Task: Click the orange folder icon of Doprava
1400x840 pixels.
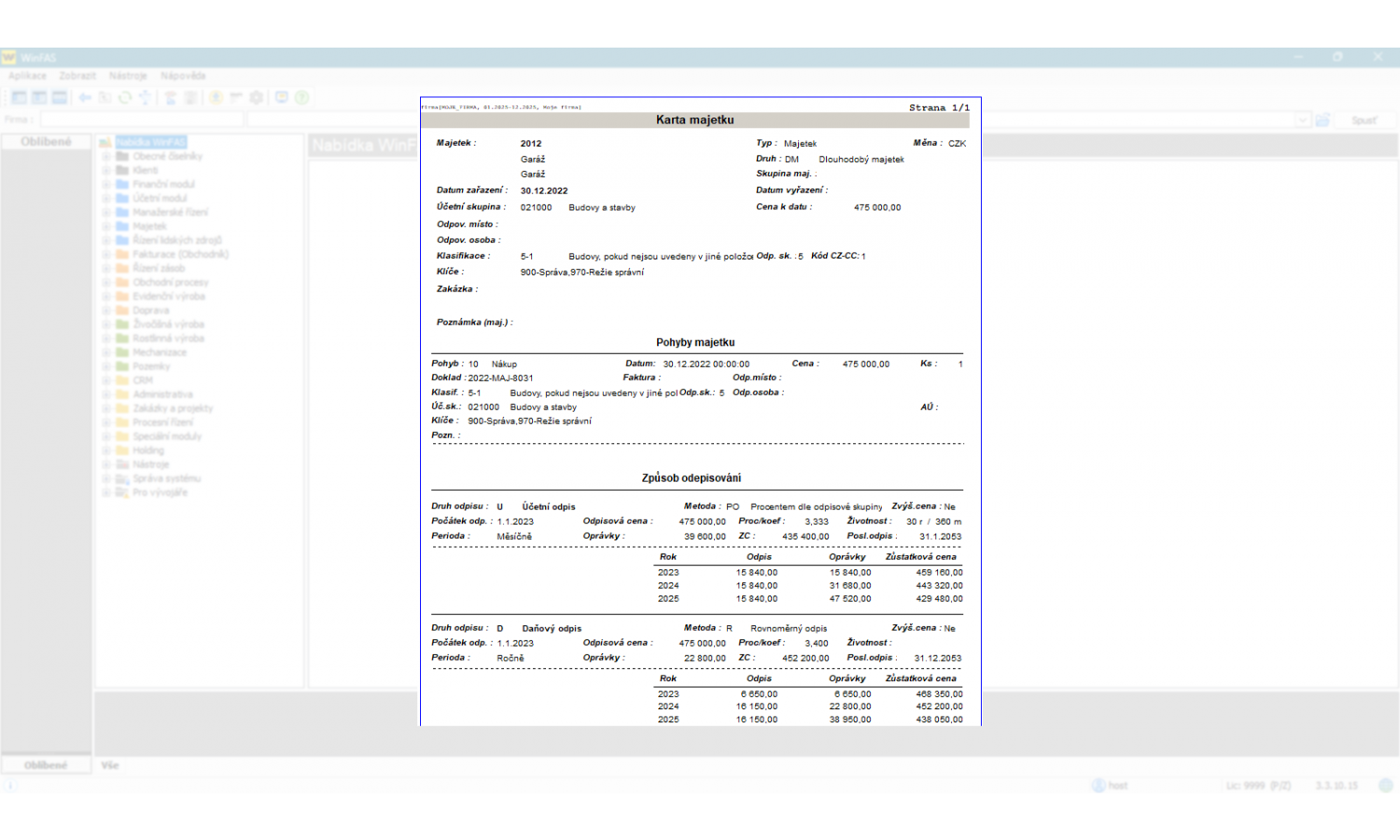Action: [x=122, y=310]
